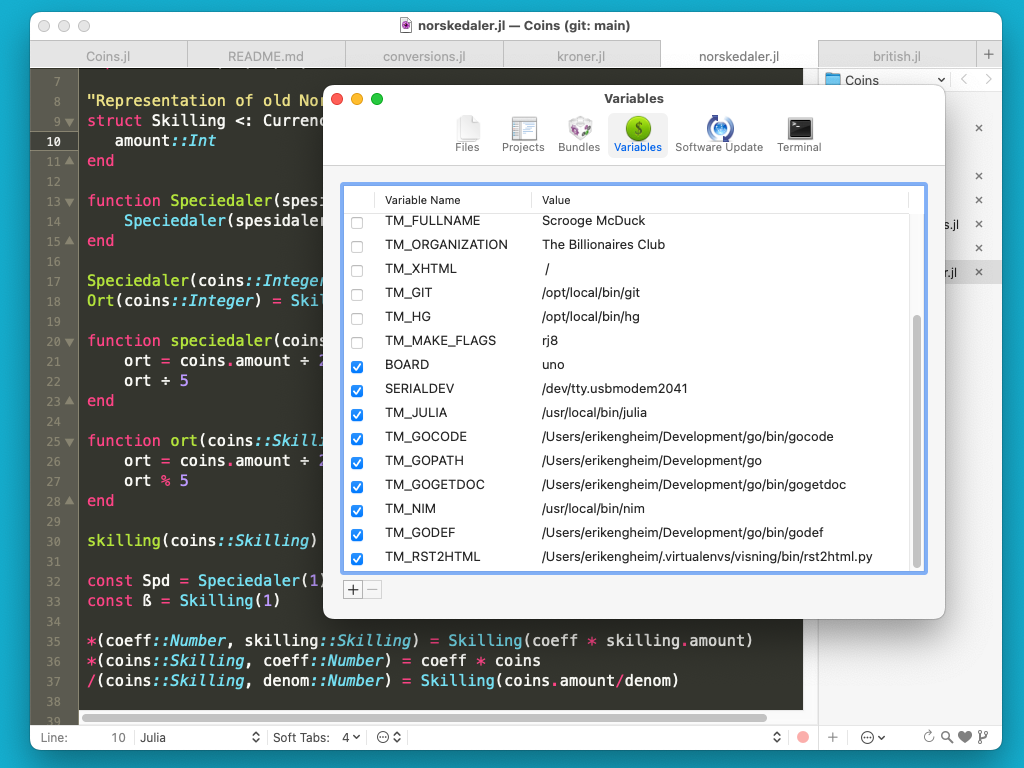Add a new tab with the tab bar plus
The width and height of the screenshot is (1024, 768).
pos(989,55)
